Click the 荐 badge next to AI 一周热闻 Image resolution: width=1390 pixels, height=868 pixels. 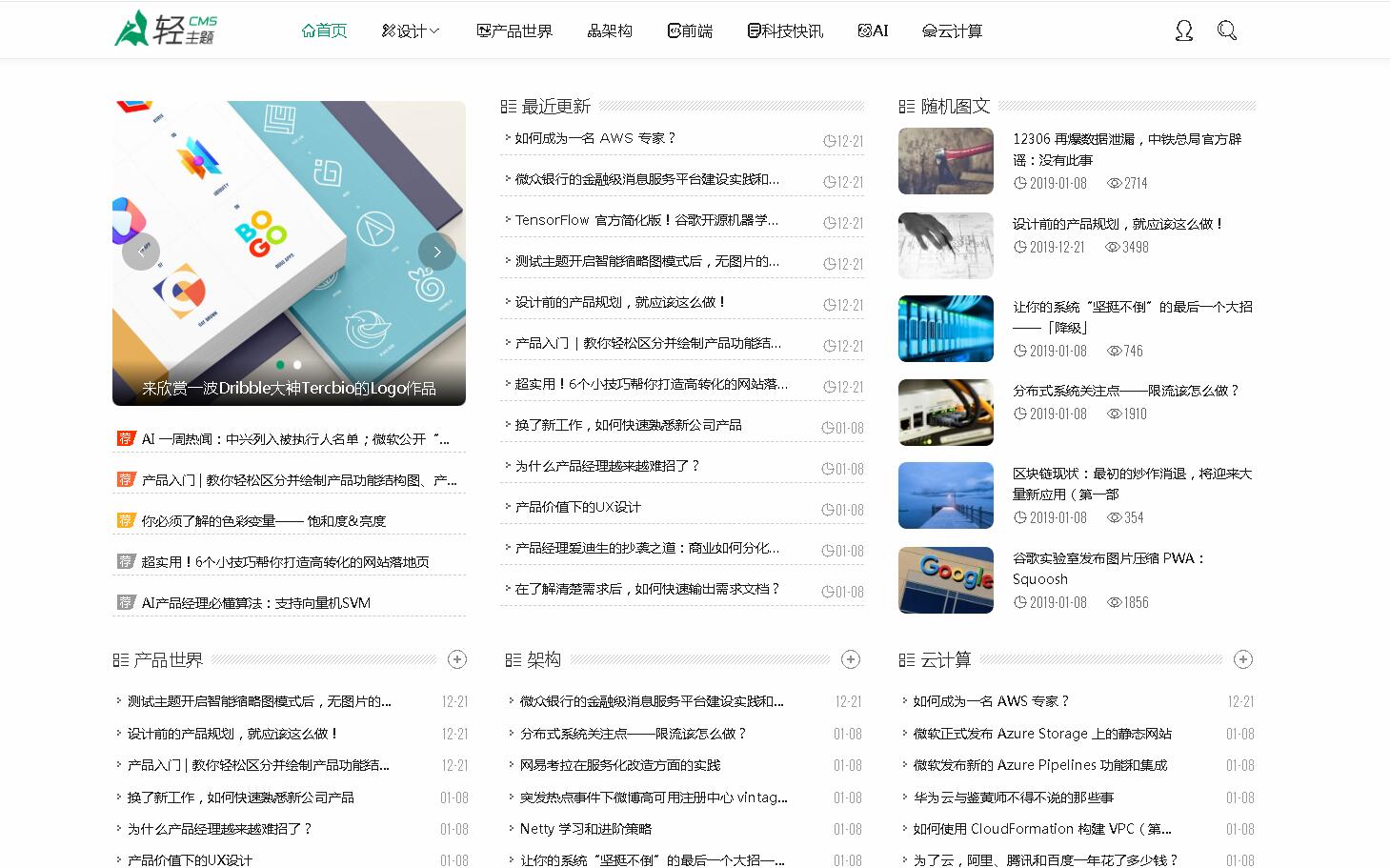(126, 438)
